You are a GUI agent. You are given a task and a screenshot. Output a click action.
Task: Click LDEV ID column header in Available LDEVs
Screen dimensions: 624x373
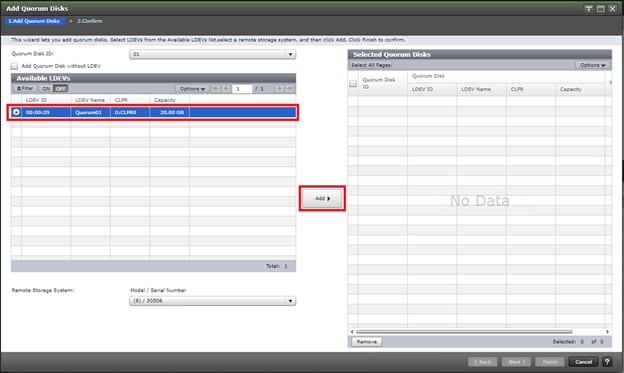point(46,100)
